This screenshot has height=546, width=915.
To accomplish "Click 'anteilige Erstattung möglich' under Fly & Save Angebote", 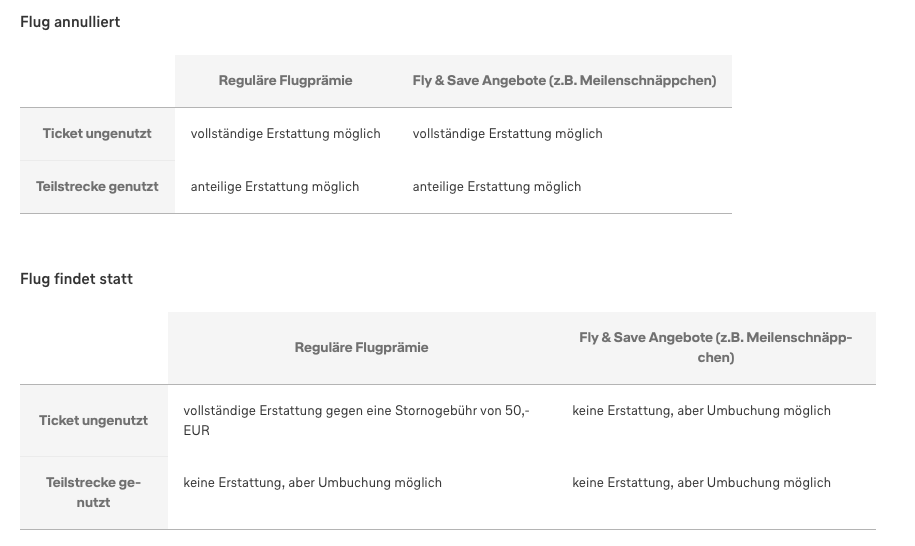I will (496, 186).
